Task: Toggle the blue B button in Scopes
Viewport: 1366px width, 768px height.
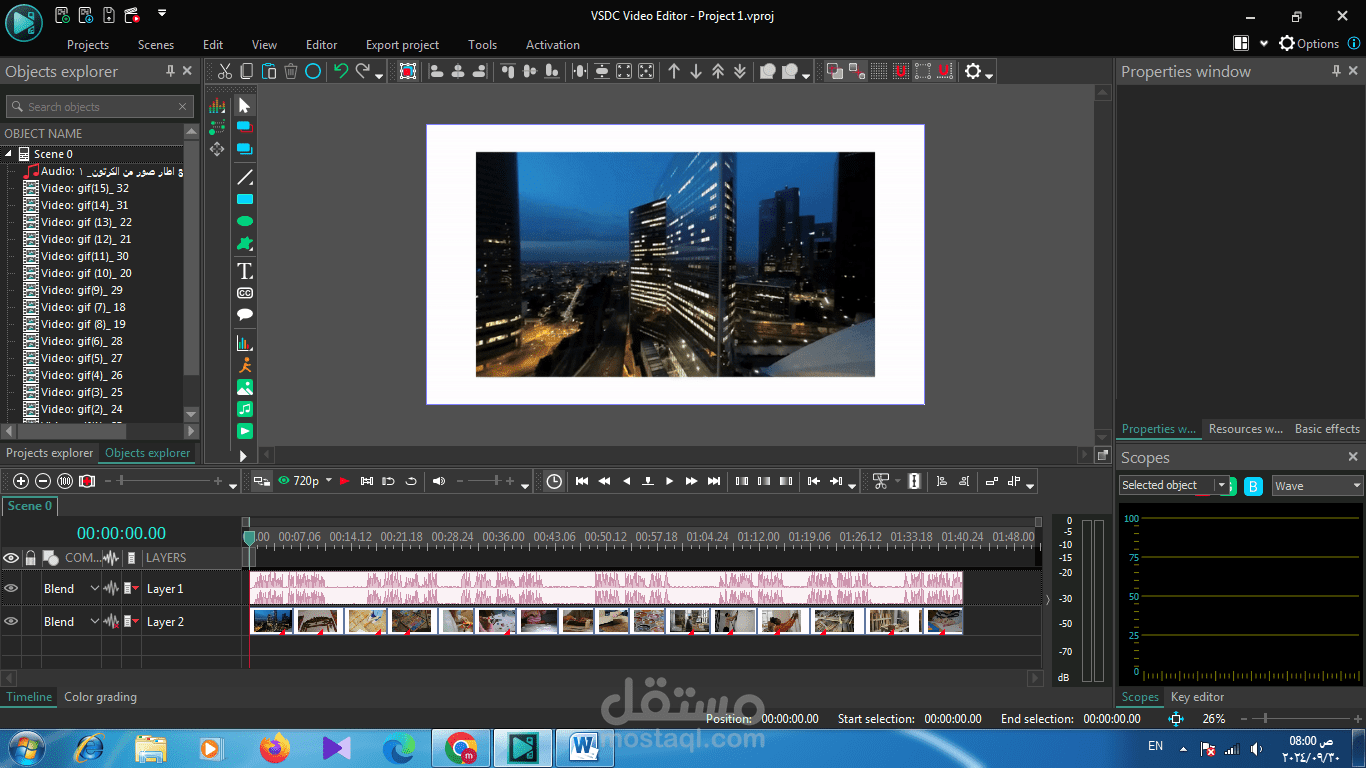Action: tap(1253, 486)
